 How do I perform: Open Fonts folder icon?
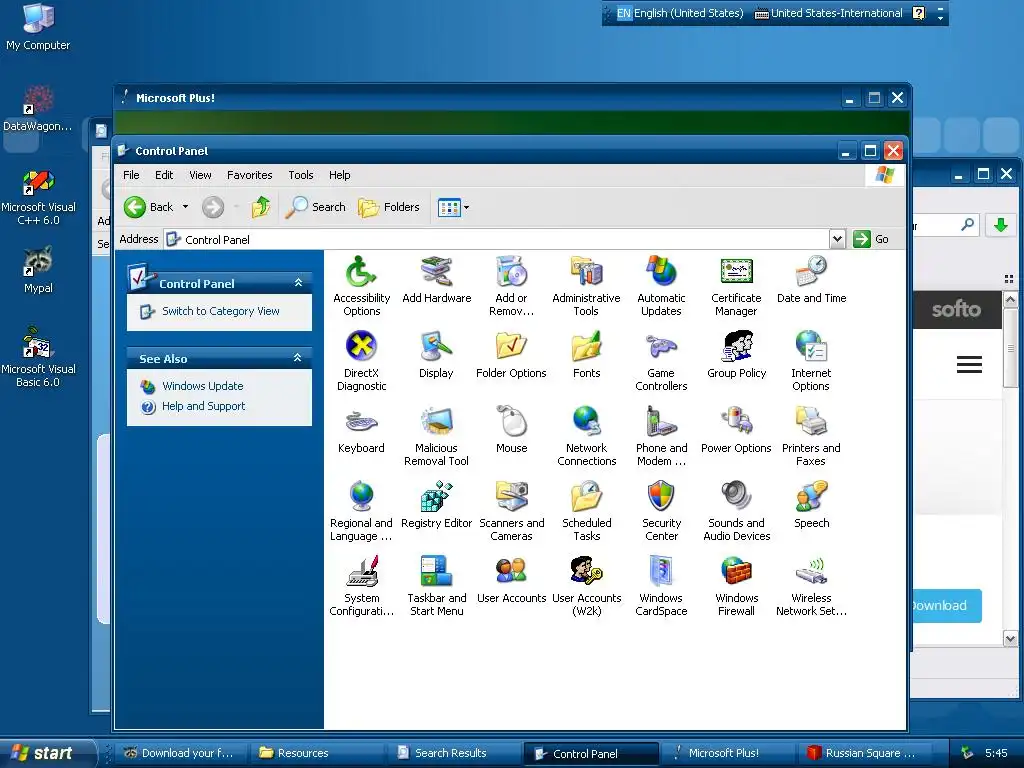point(586,347)
